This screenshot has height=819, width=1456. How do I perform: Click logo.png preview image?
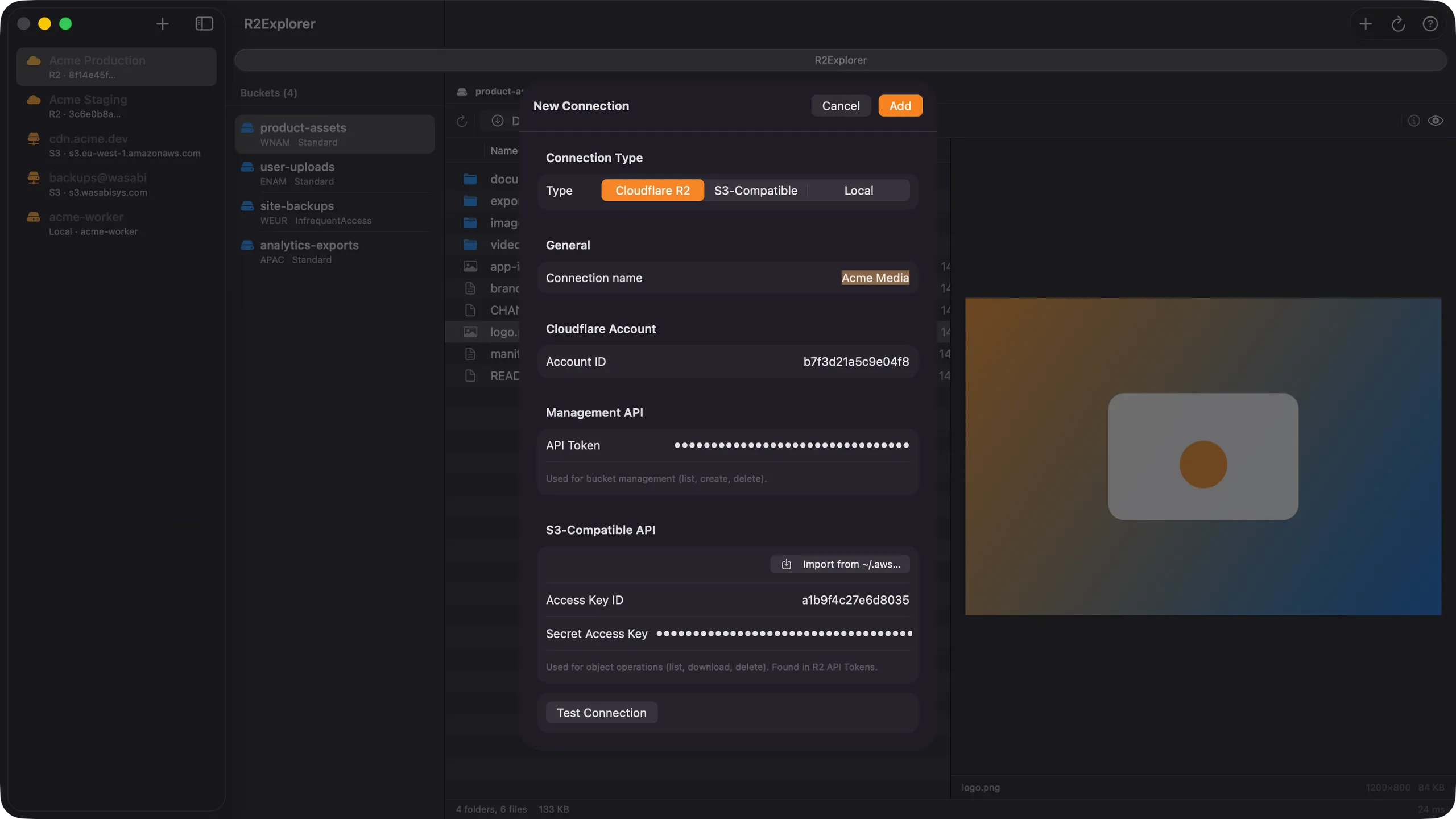(1203, 456)
